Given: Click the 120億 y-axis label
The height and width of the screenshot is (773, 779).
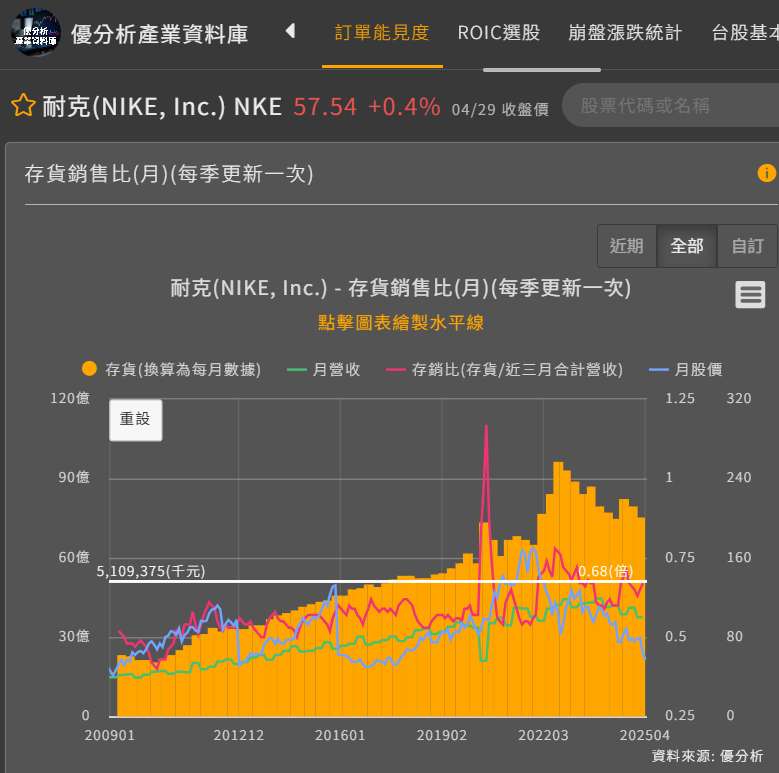Looking at the screenshot, I should (70, 398).
